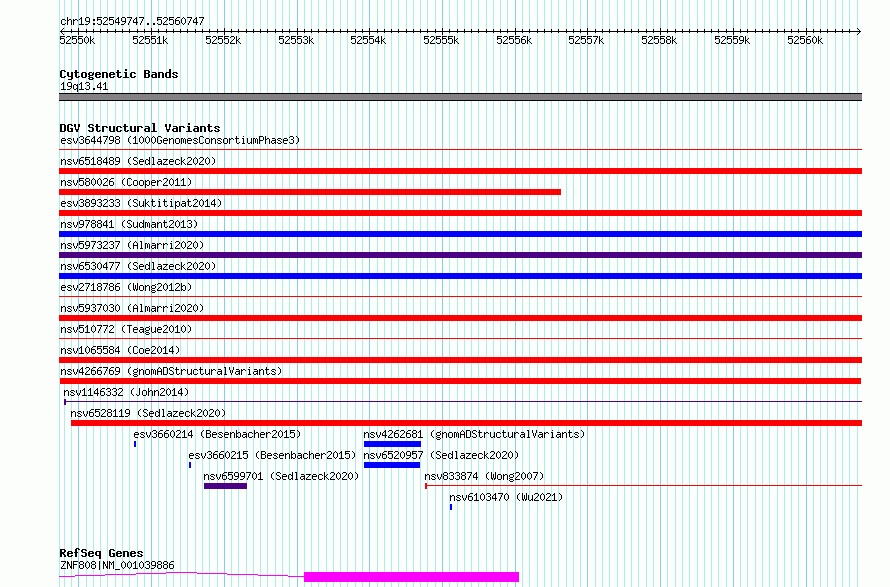The image size is (890, 587).
Task: Open variant label esv3660214 (Besenbacher2015)
Action: pyautogui.click(x=217, y=434)
